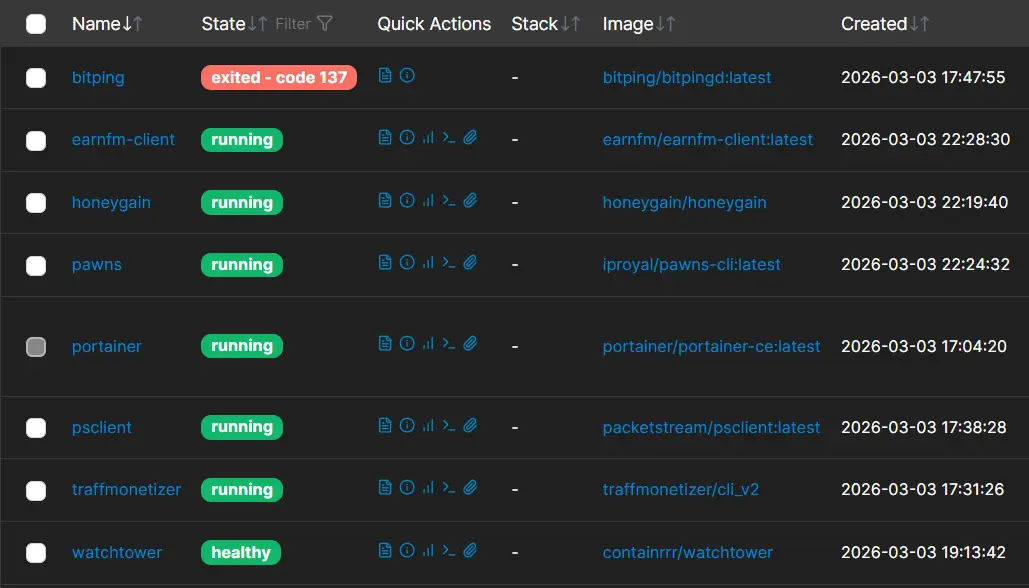Click inspect icon for portainer row
The width and height of the screenshot is (1029, 588).
pyautogui.click(x=407, y=343)
